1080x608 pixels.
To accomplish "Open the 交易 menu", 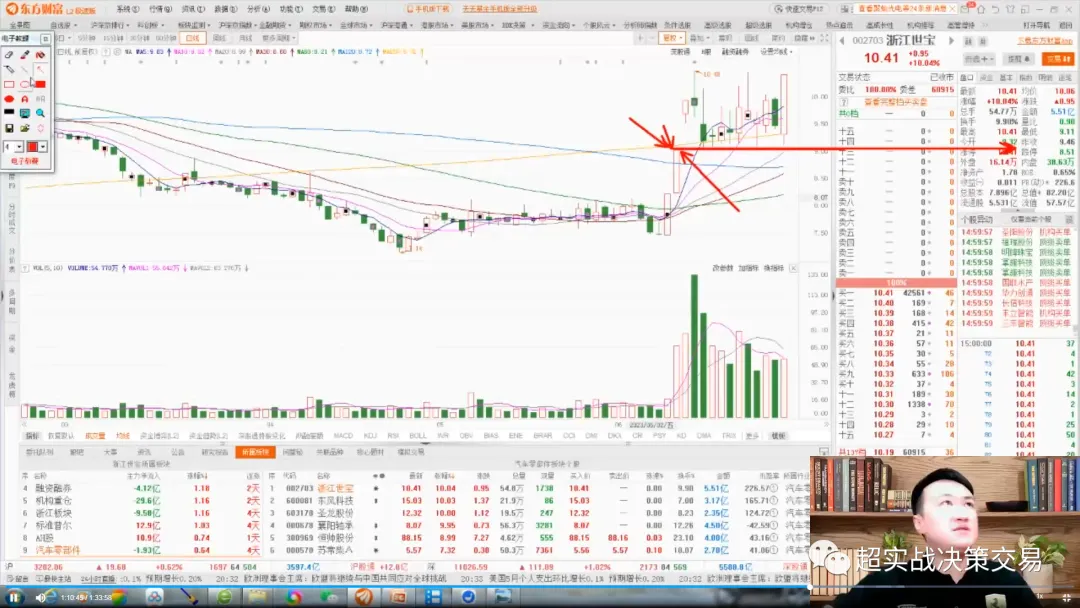I will pos(323,9).
